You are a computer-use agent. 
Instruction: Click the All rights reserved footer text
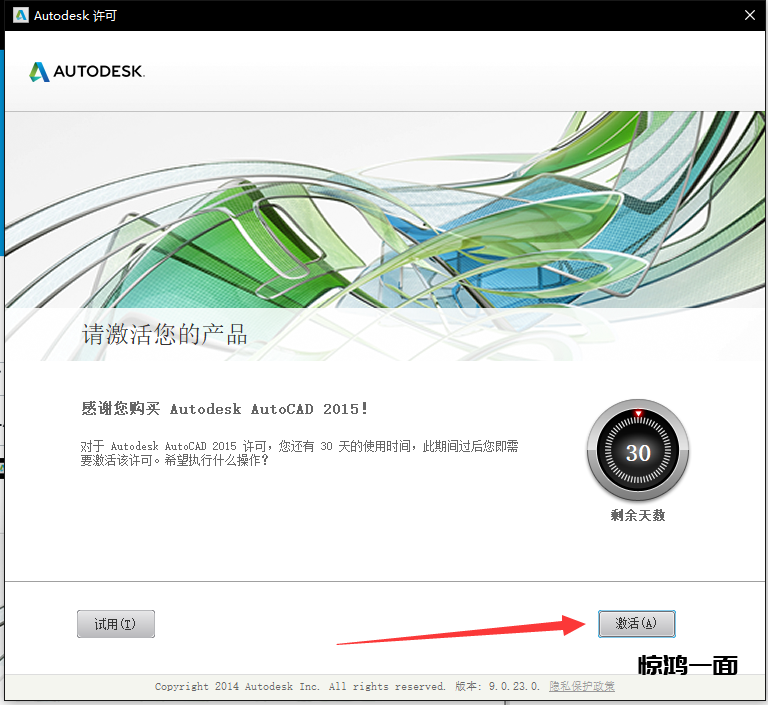pos(387,686)
